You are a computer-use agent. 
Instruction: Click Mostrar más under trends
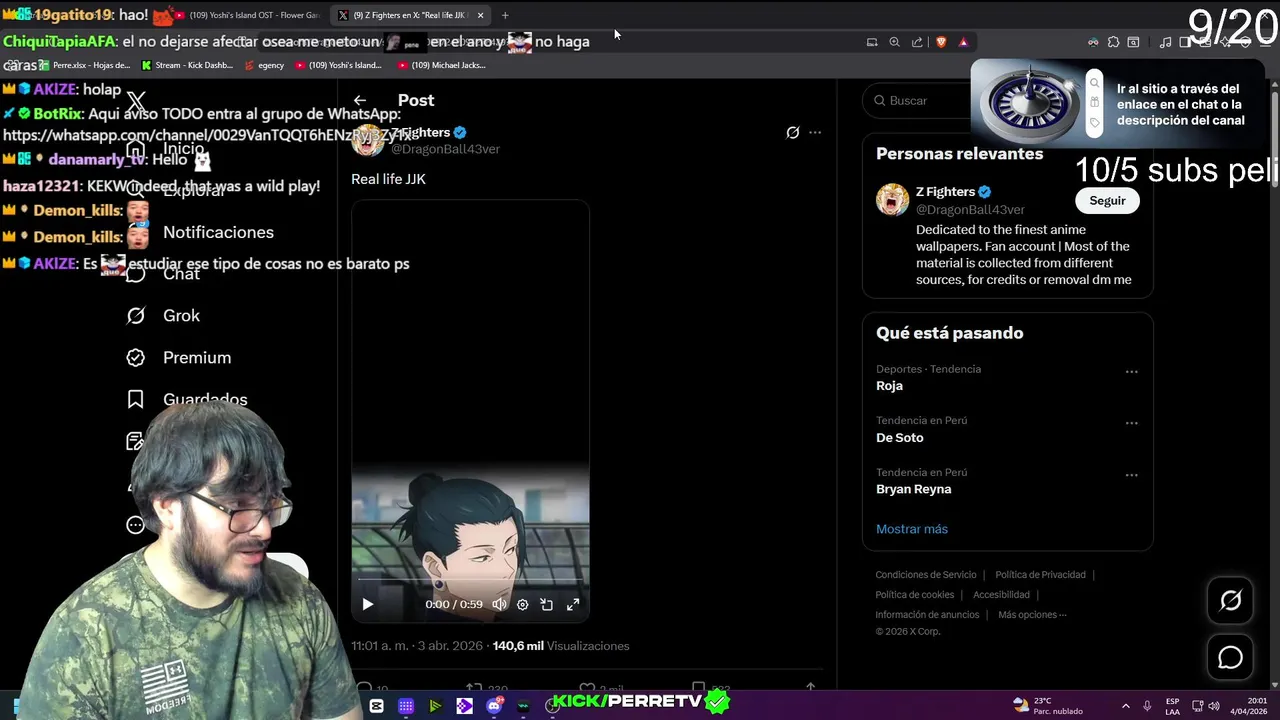tap(912, 529)
